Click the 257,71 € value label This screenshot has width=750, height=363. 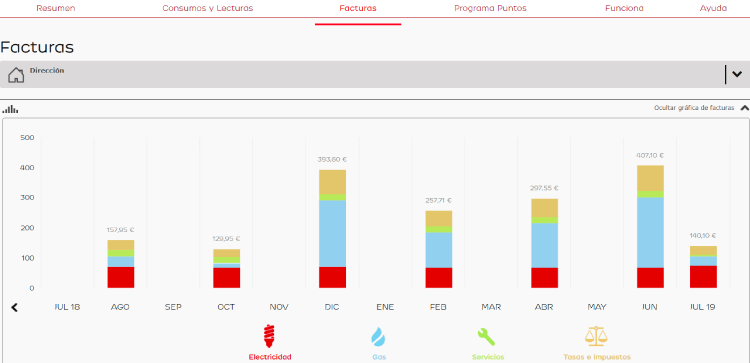tap(438, 200)
